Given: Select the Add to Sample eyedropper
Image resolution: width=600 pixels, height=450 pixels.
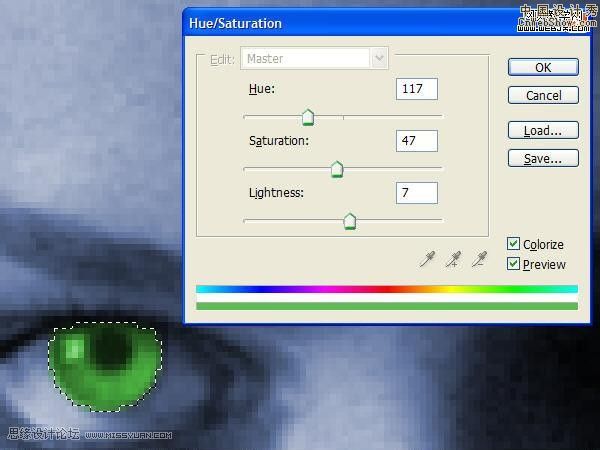Looking at the screenshot, I should pyautogui.click(x=453, y=259).
